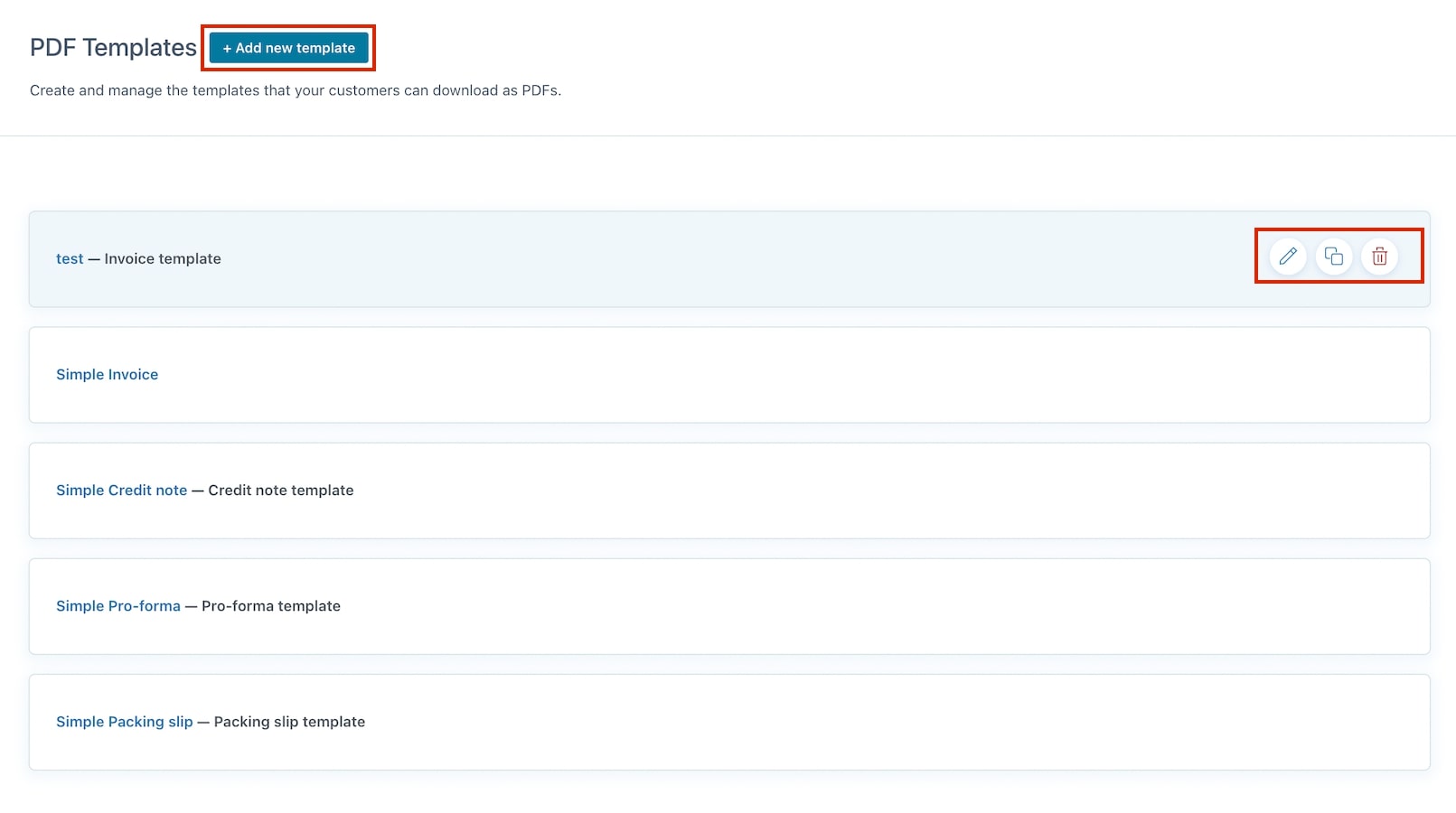The height and width of the screenshot is (813, 1456).
Task: Open the Simple Credit note template
Action: (121, 490)
